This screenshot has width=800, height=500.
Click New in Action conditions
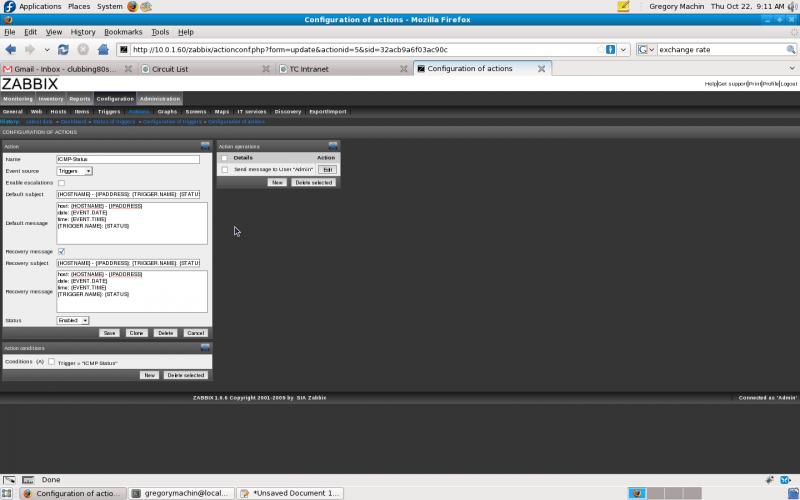(x=149, y=376)
